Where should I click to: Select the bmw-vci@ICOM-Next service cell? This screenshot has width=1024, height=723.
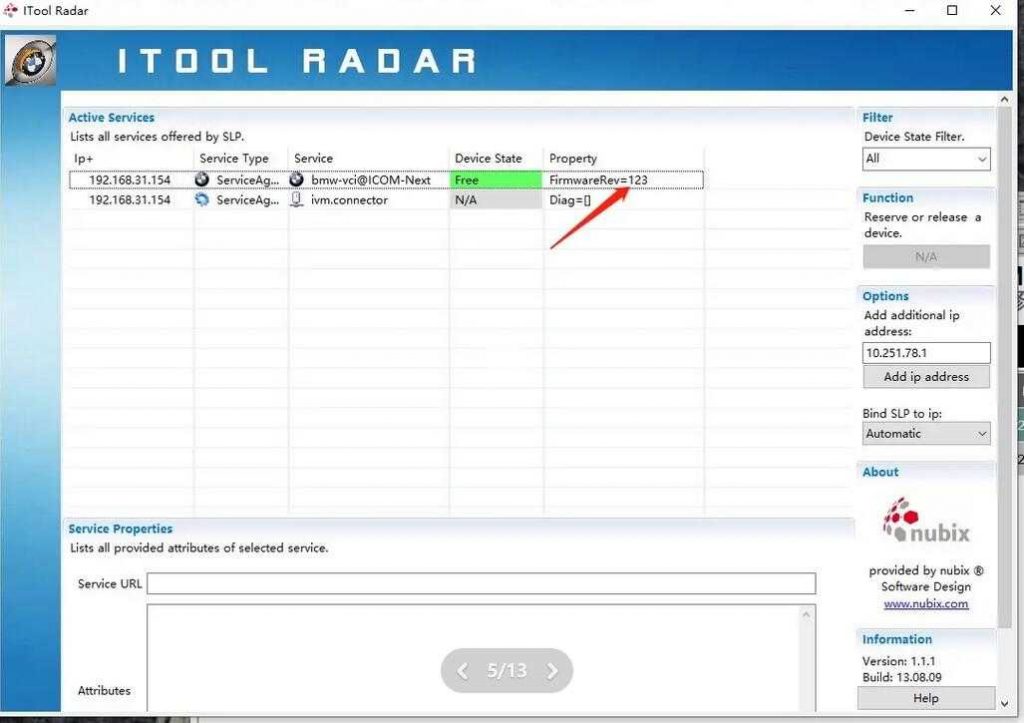[370, 180]
